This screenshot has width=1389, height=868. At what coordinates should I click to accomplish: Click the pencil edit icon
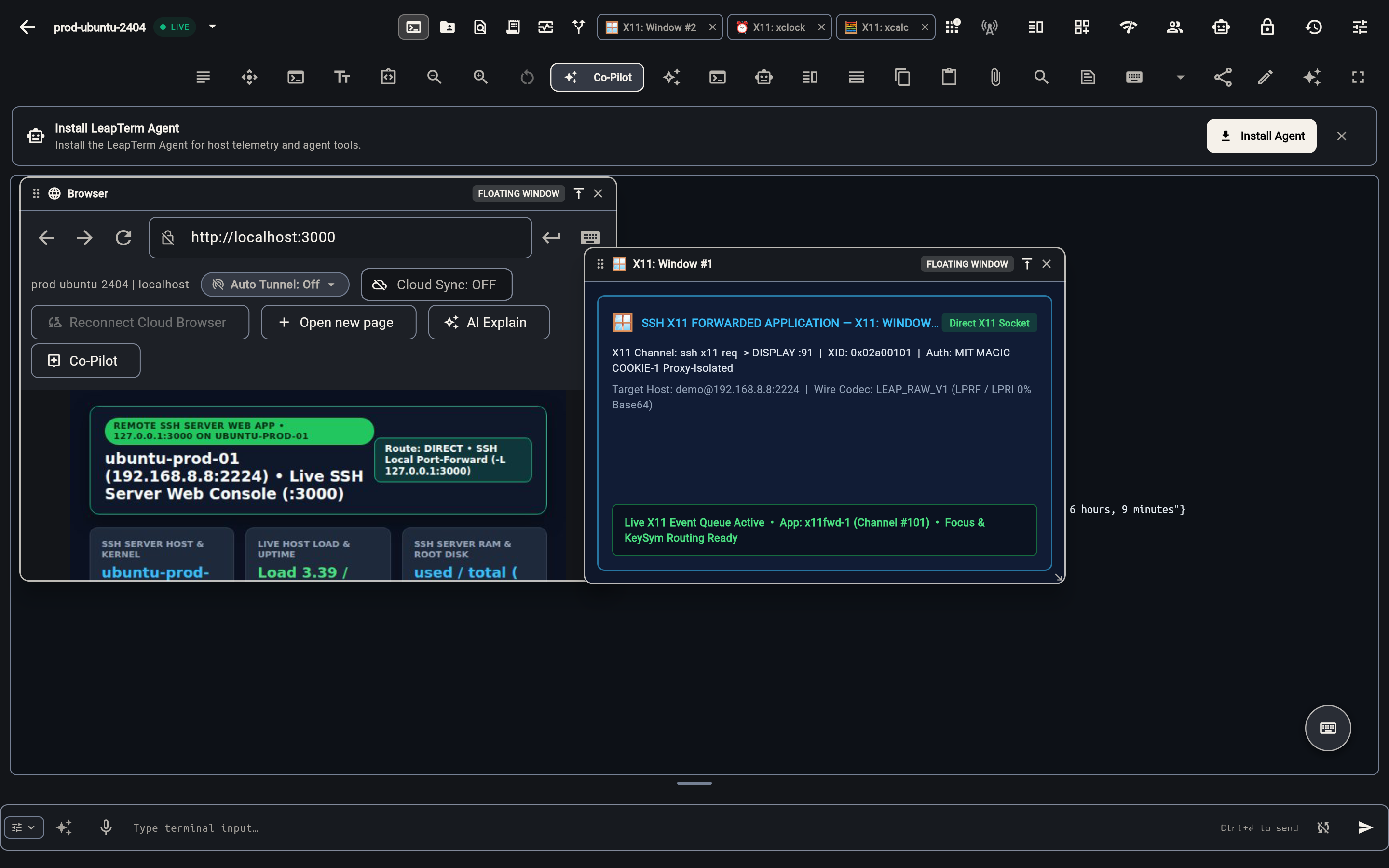(x=1265, y=77)
